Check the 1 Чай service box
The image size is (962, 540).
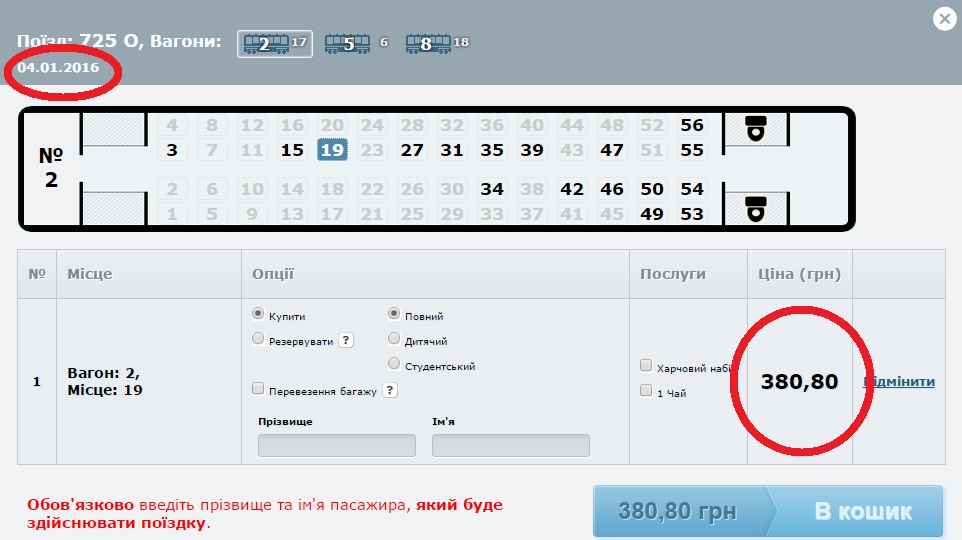coord(645,390)
